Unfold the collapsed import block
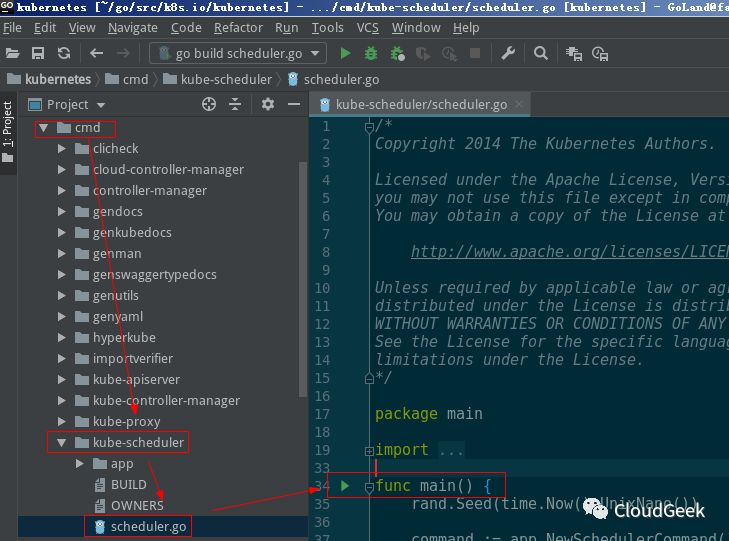 pos(369,451)
